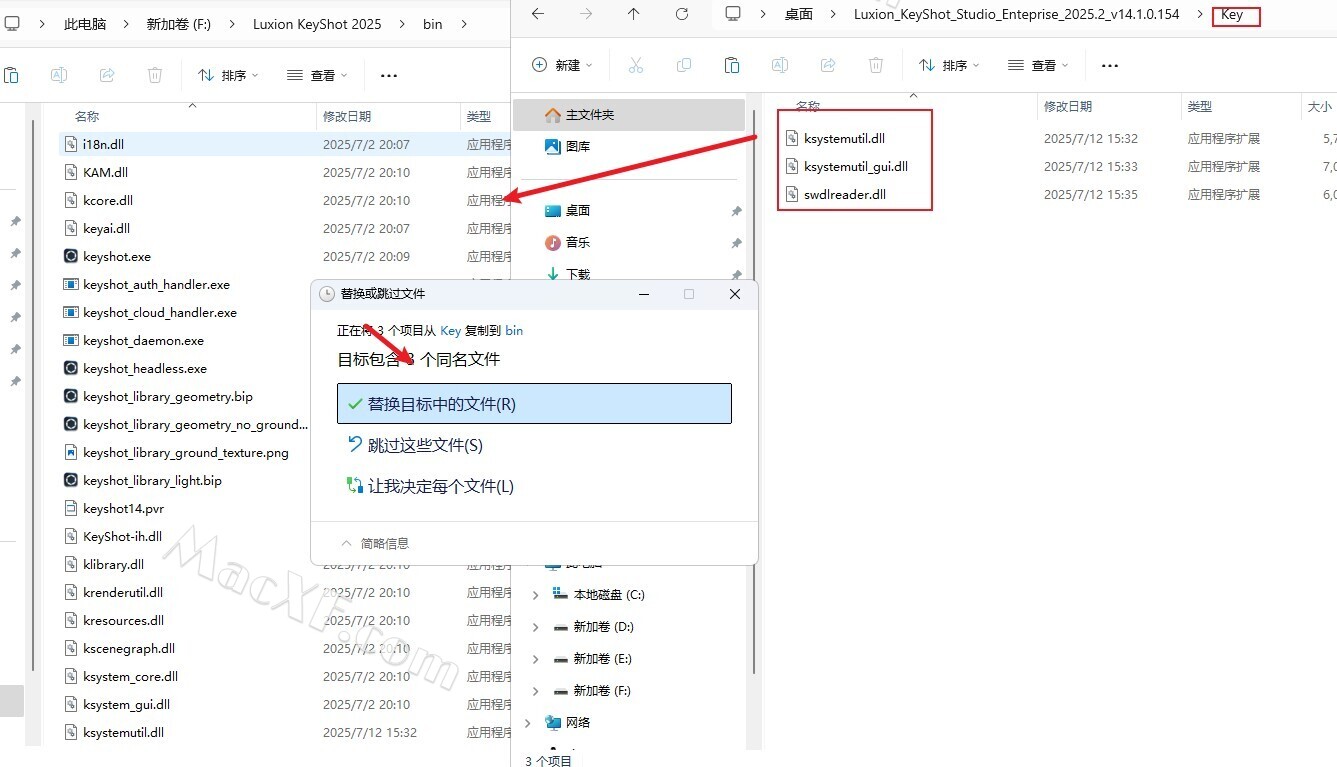Screen dimensions: 1337x767
Task: Click New (新建) button in right window
Action: pyautogui.click(x=562, y=65)
